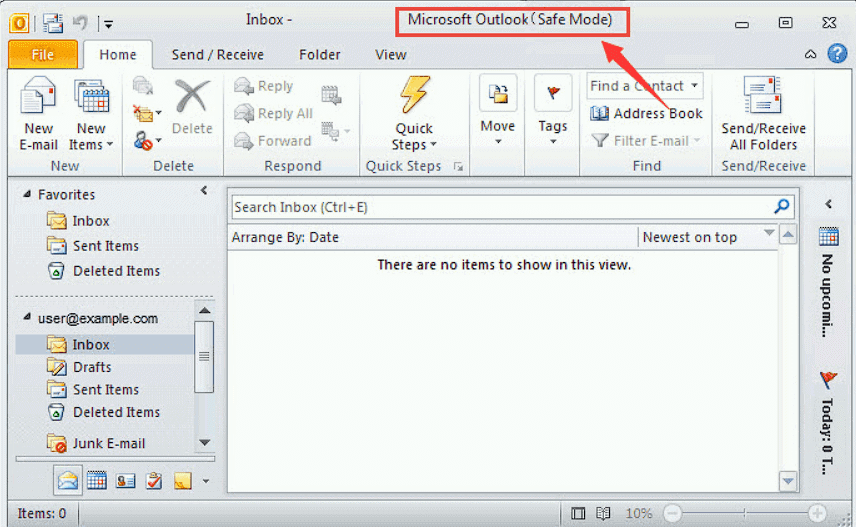Switch to the Folder tab
The width and height of the screenshot is (856, 527).
[319, 55]
